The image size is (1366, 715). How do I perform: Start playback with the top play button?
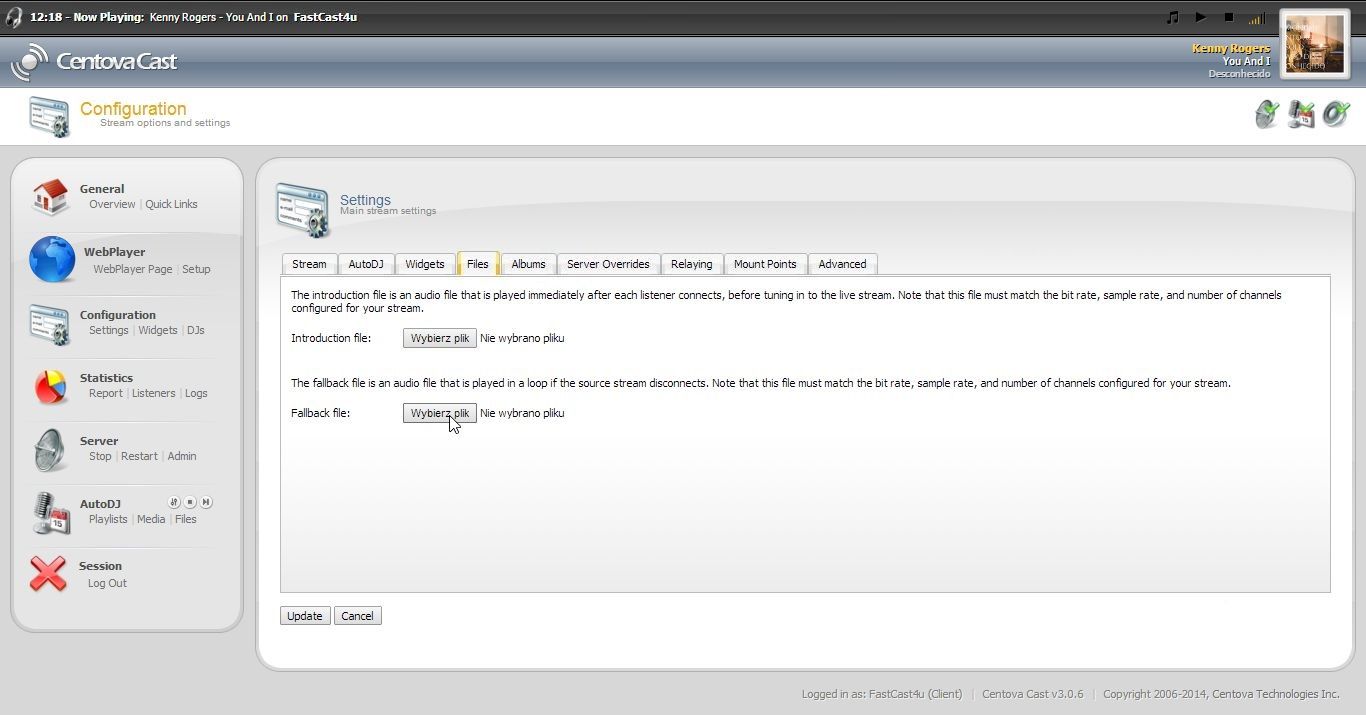[1201, 17]
